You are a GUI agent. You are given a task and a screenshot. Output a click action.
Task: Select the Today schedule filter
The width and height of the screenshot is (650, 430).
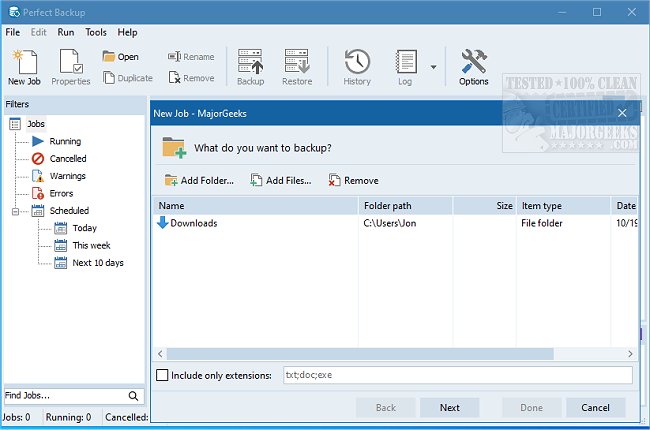click(x=85, y=228)
